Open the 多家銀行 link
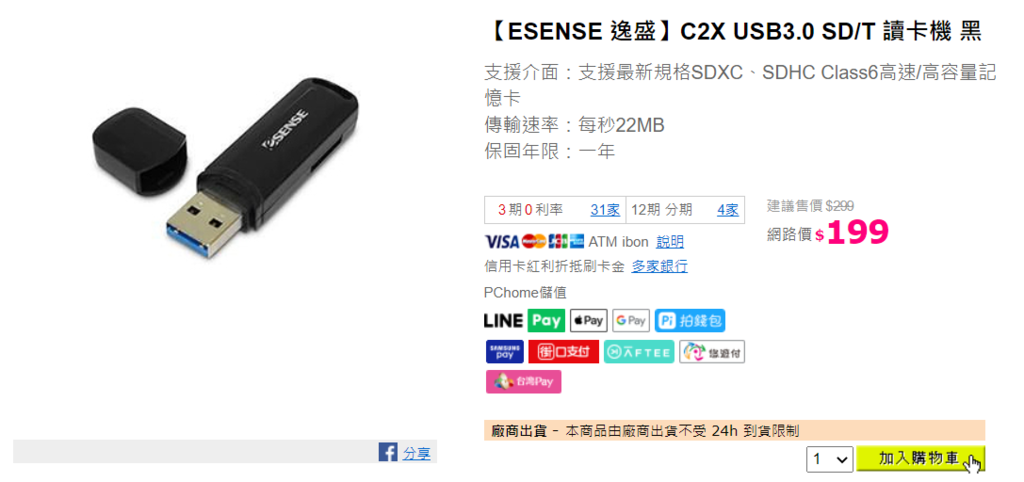This screenshot has width=1024, height=482. click(659, 266)
